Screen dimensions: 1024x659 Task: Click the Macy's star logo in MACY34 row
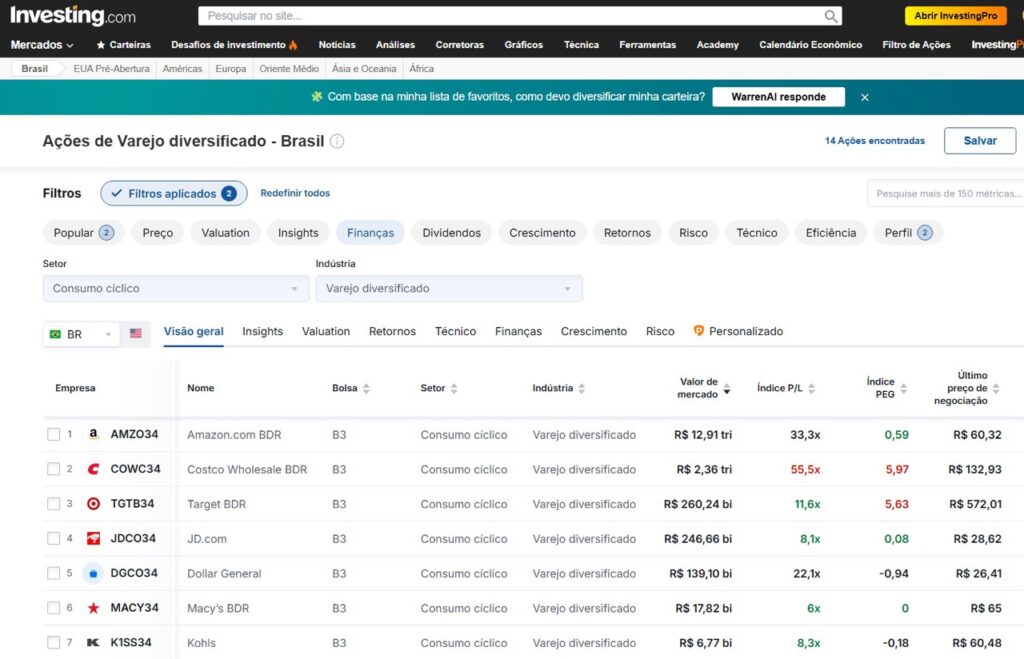pos(93,608)
